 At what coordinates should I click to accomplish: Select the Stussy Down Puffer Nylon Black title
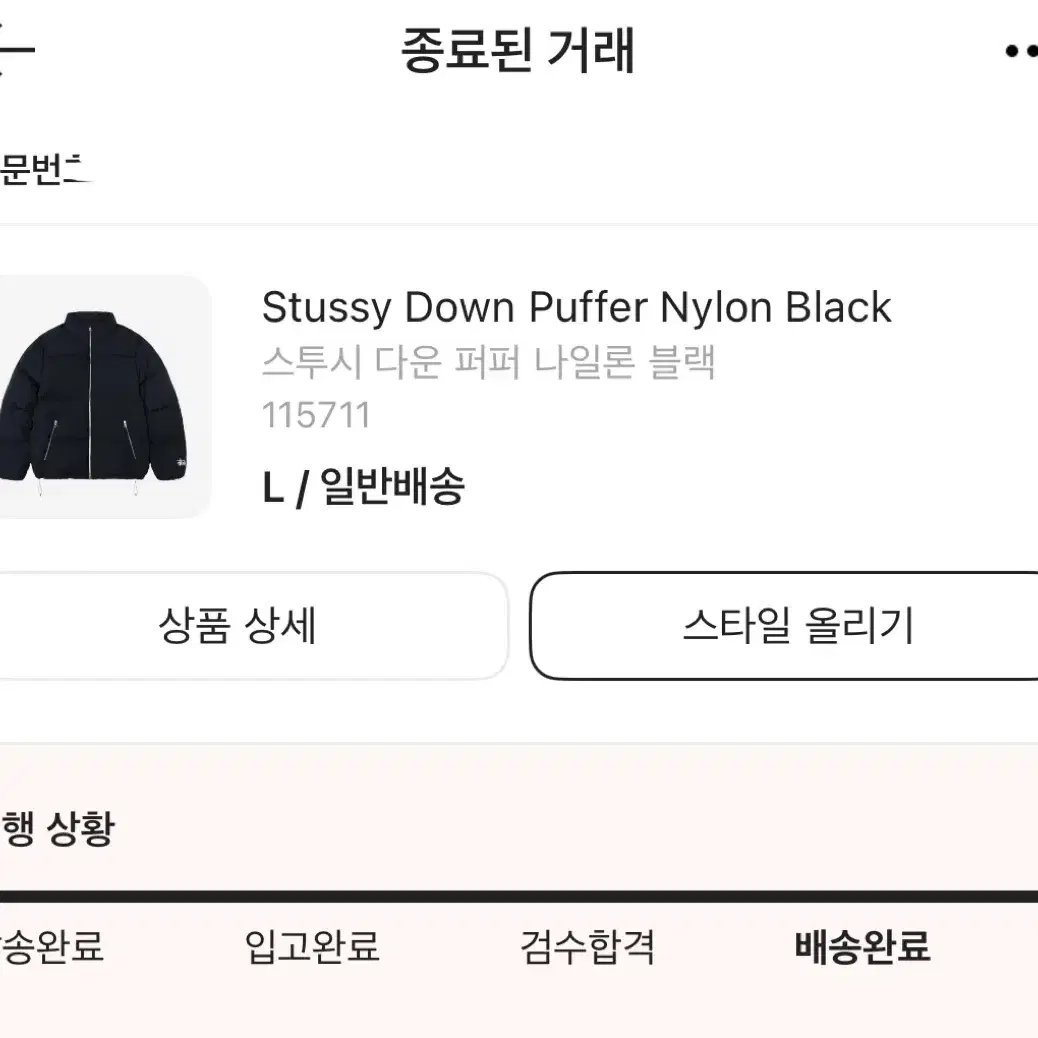pos(577,308)
